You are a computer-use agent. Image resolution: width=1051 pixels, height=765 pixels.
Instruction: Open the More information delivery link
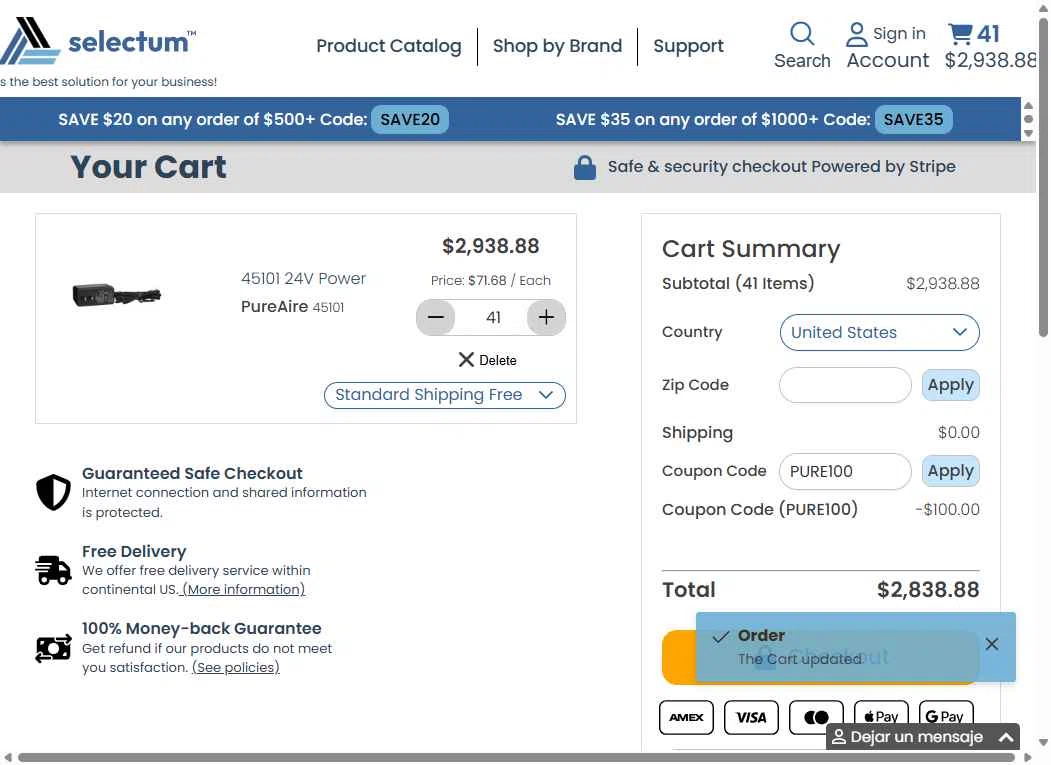pyautogui.click(x=243, y=589)
